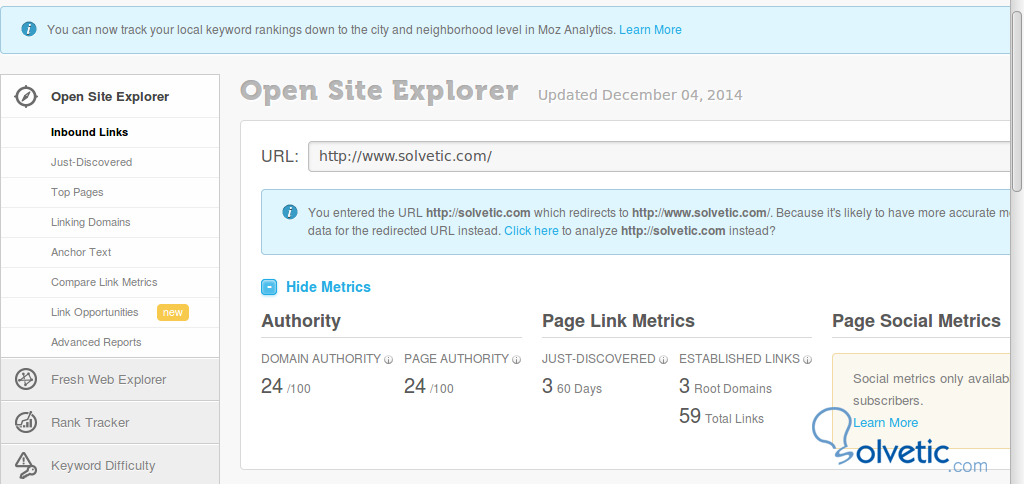
Task: Select the Open Site Explorer heading in sidebar
Action: coord(110,97)
